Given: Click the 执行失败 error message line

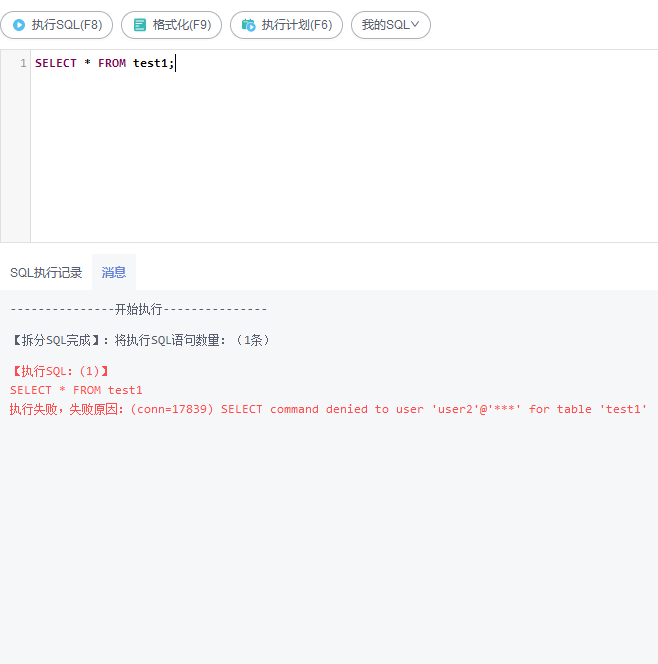Looking at the screenshot, I should [x=328, y=409].
